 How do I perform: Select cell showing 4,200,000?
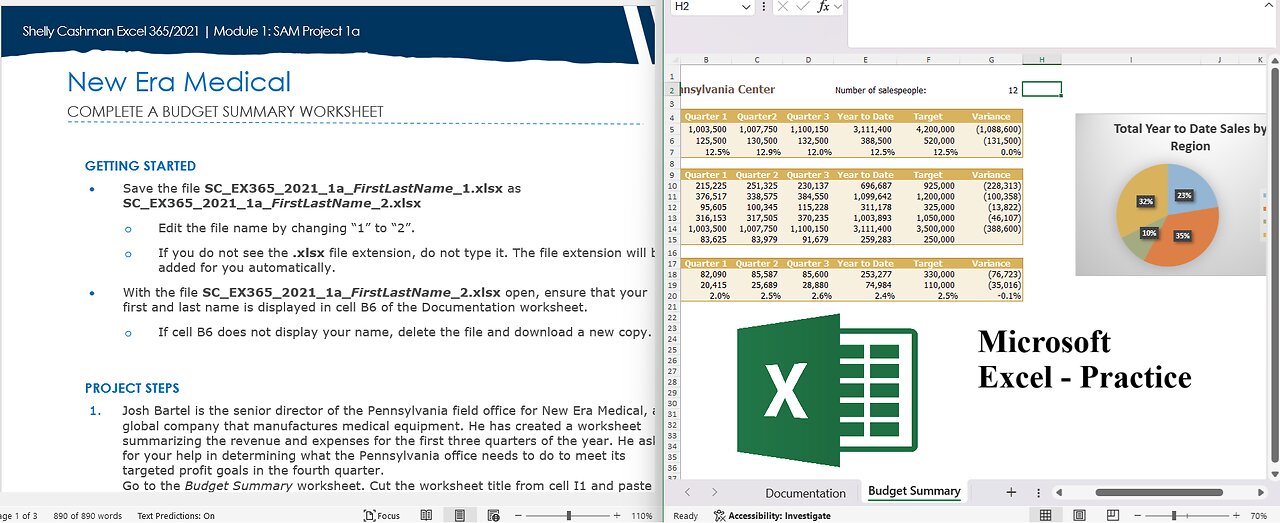click(929, 129)
